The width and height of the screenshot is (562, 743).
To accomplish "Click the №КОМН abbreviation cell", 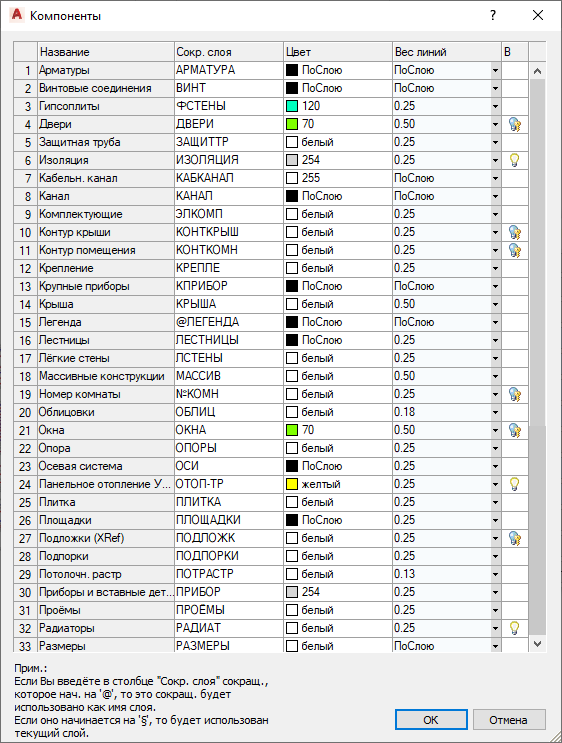I will [x=229, y=394].
